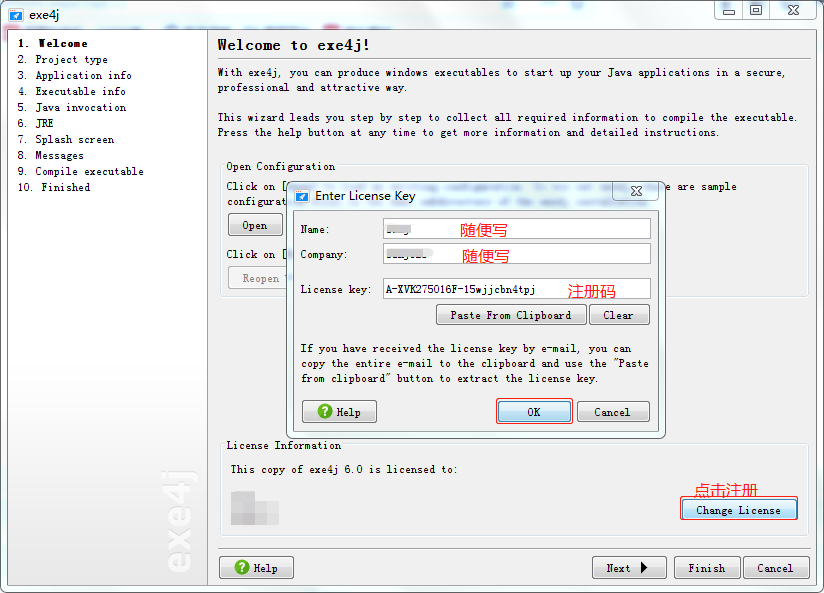Click the green question mark on the dialog Help button
This screenshot has width=824, height=593.
pyautogui.click(x=325, y=411)
